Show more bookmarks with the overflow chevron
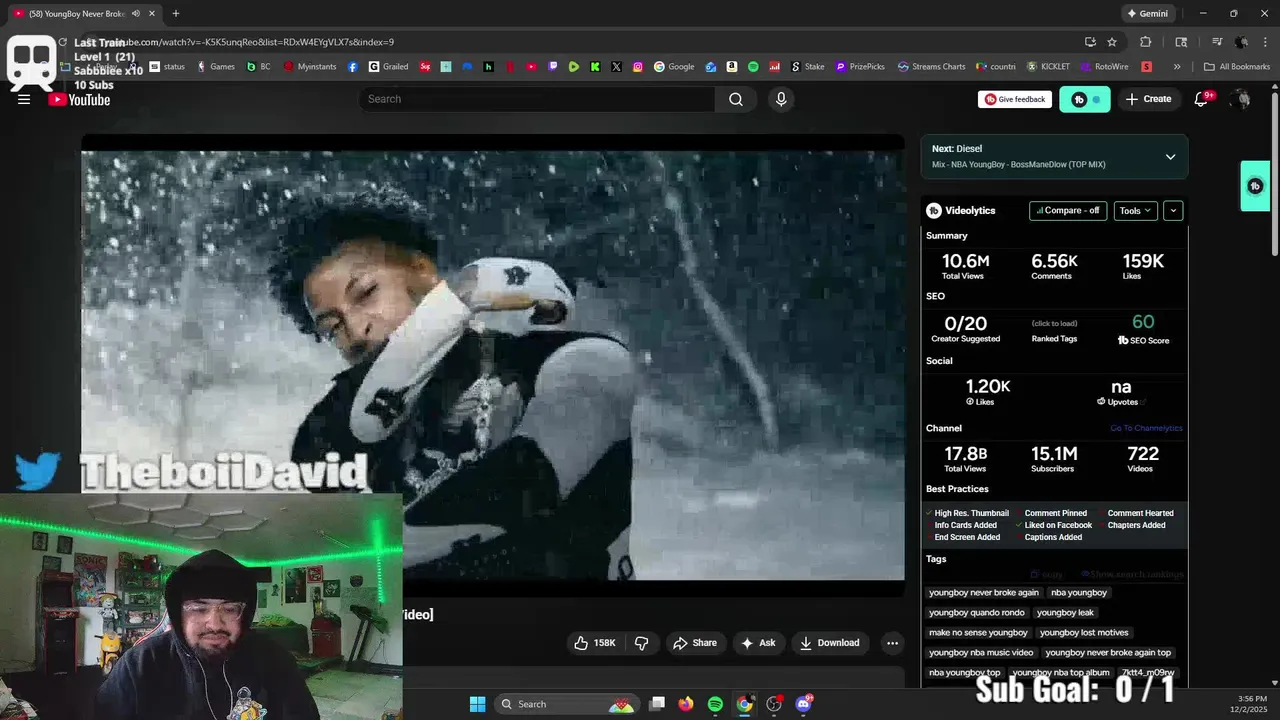 1177,67
